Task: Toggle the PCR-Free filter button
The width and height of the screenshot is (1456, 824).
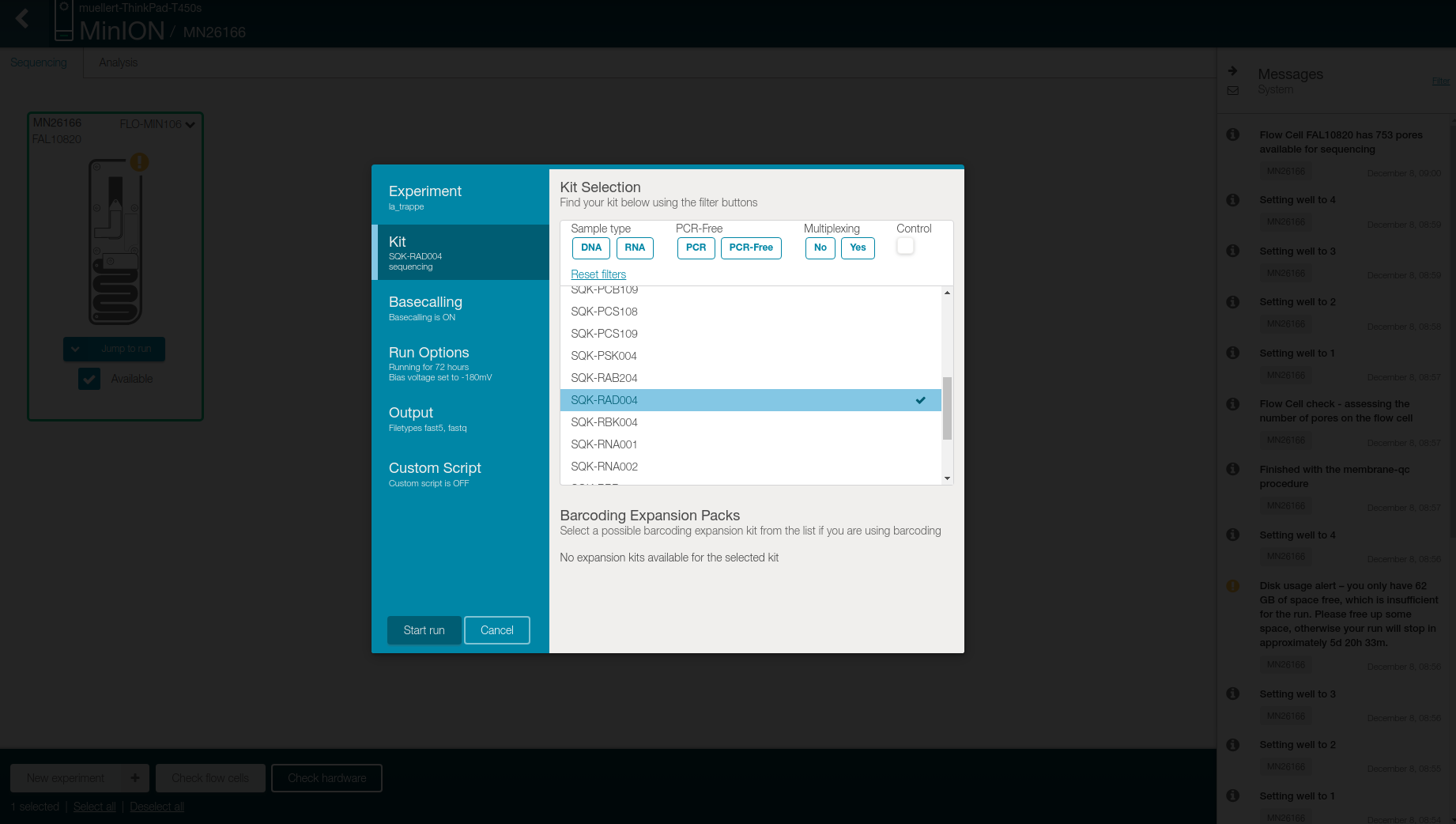Action: point(750,248)
